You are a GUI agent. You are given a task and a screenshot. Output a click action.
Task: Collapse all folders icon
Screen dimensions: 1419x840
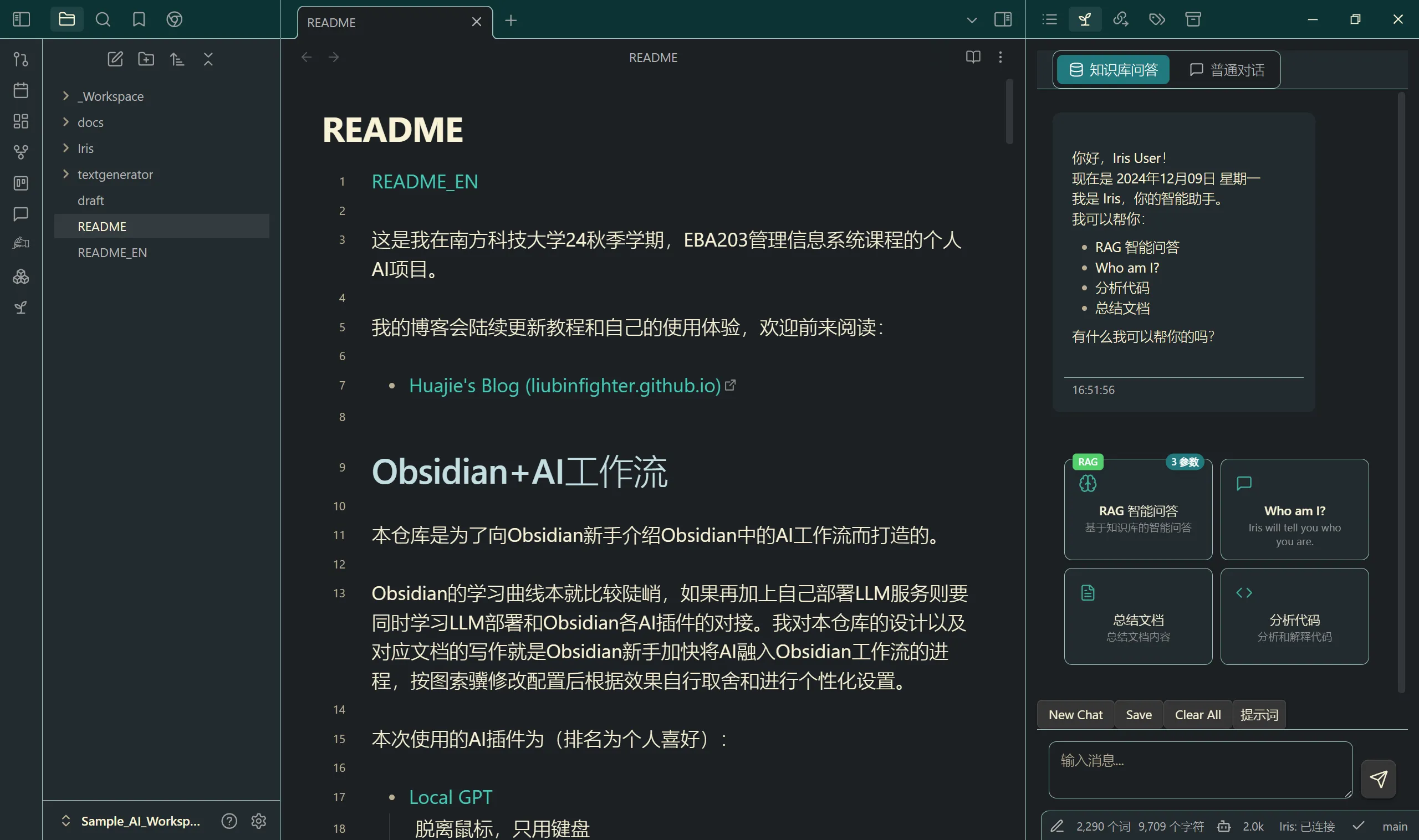coord(208,59)
